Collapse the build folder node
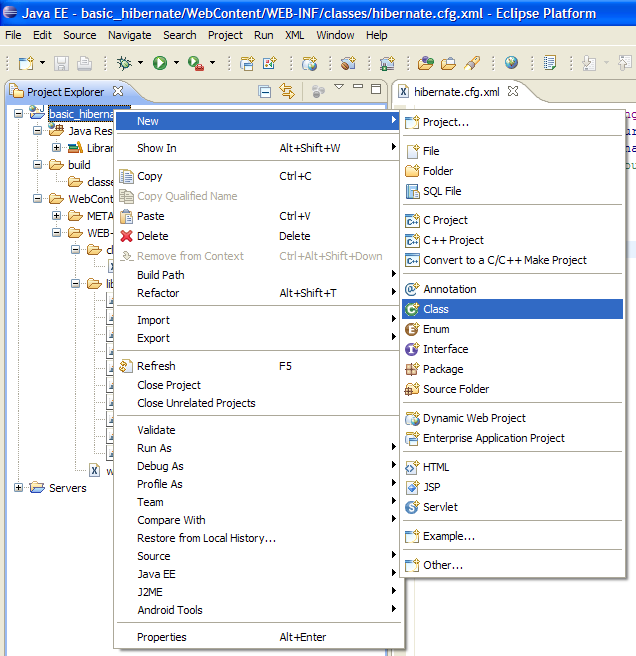This screenshot has height=656, width=636. coord(37,164)
